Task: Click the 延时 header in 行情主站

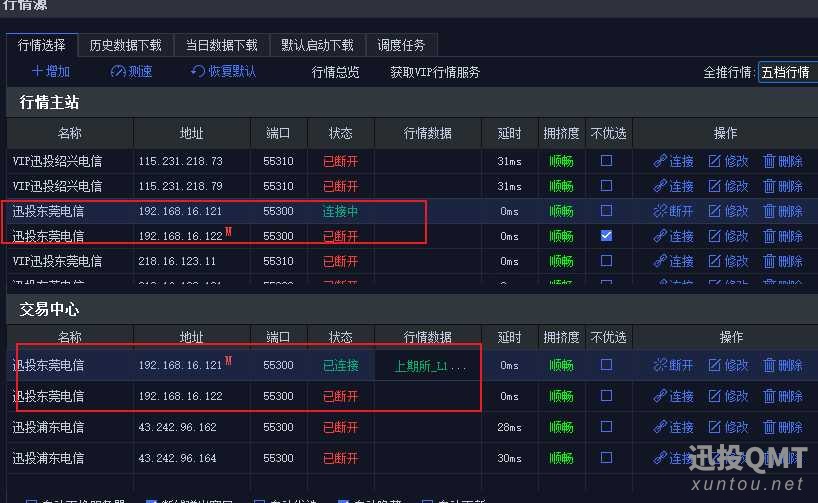Action: [x=509, y=134]
